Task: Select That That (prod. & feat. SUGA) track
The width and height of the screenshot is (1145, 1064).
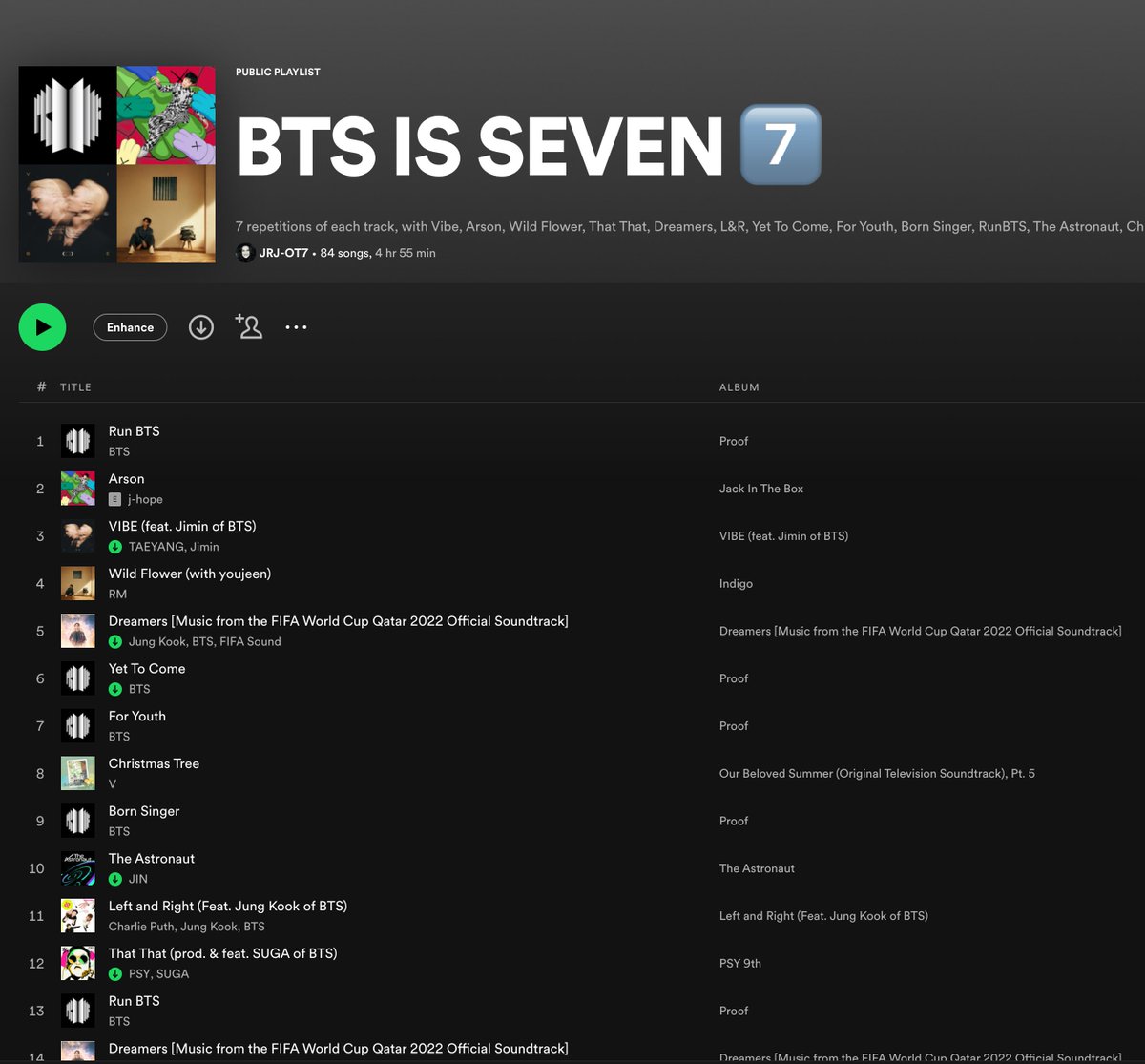Action: pyautogui.click(x=222, y=953)
